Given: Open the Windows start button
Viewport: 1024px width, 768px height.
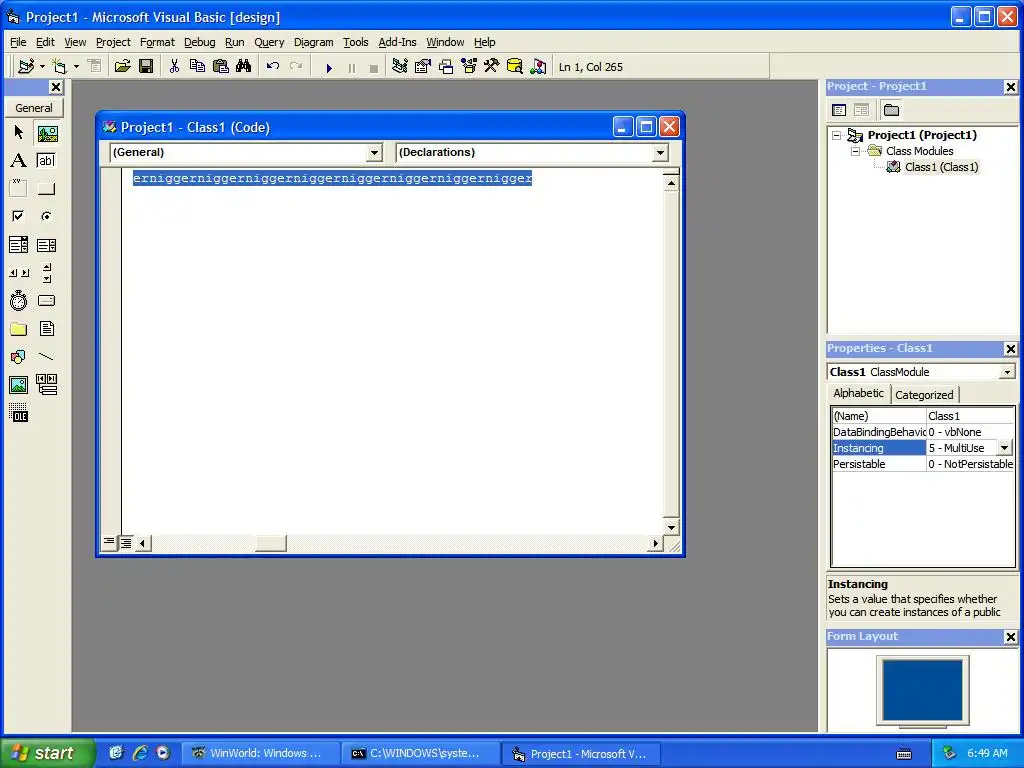Looking at the screenshot, I should [x=47, y=753].
